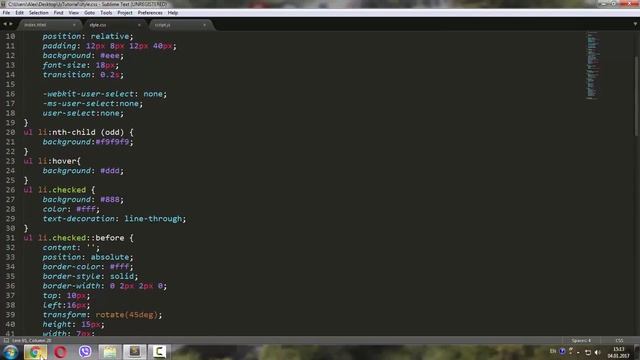
Task: Click the network tray icon
Action: click(588, 352)
